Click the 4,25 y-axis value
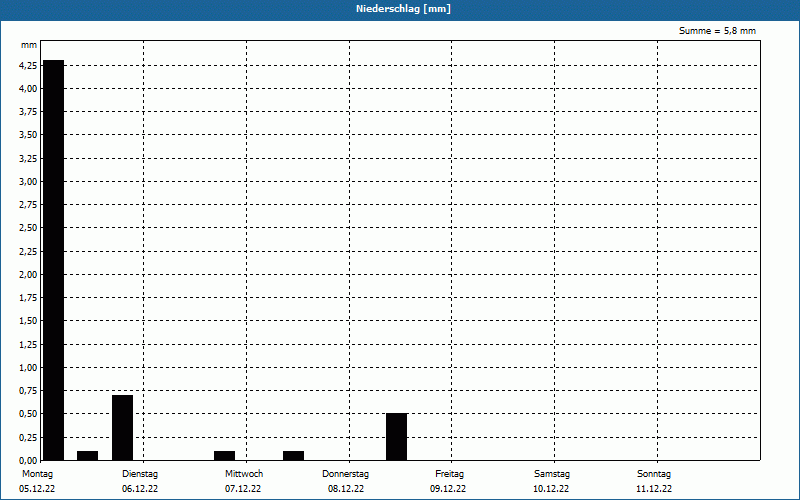800x500 pixels. [x=28, y=65]
